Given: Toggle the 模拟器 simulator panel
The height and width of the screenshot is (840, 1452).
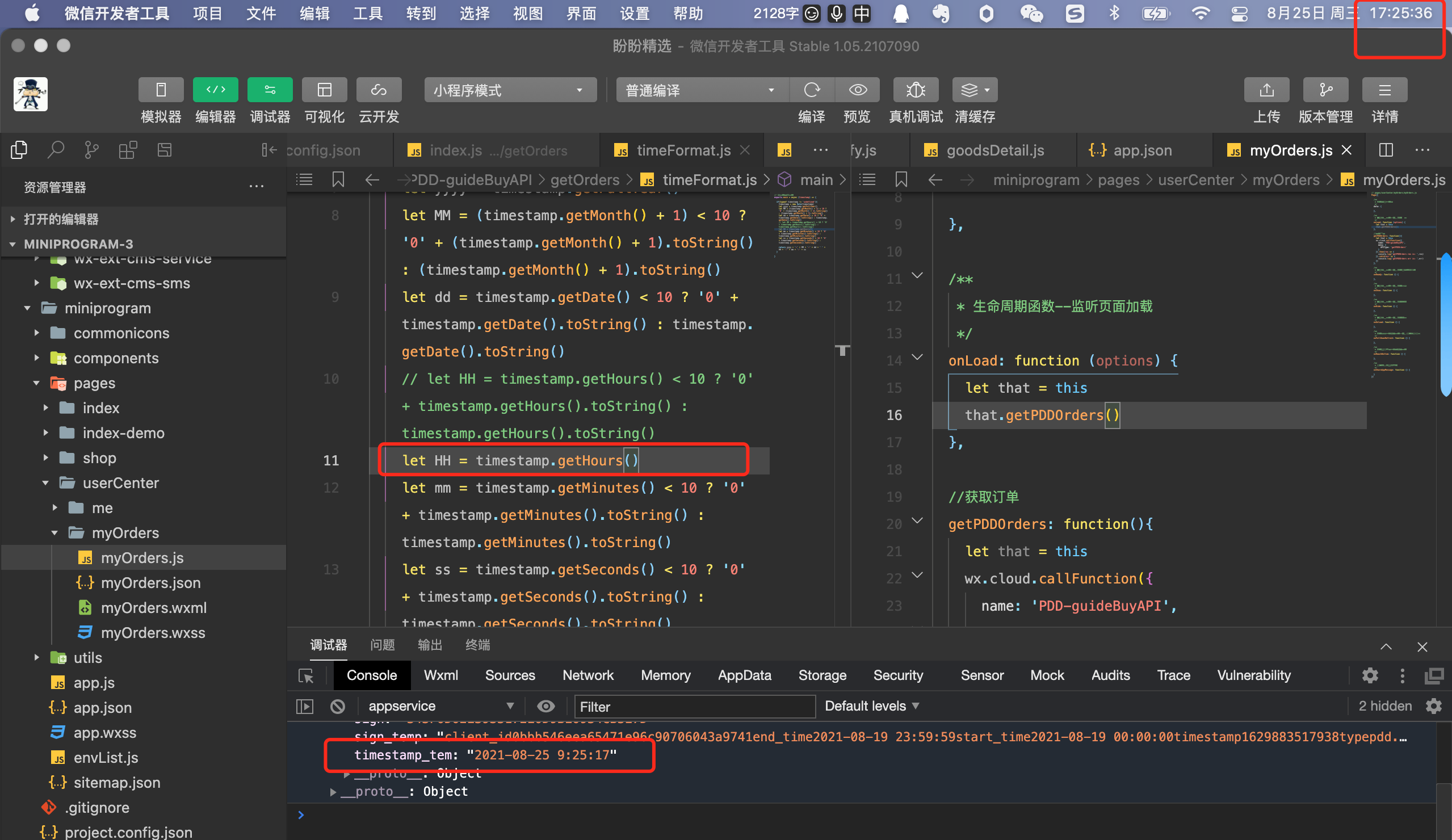Looking at the screenshot, I should tap(161, 90).
